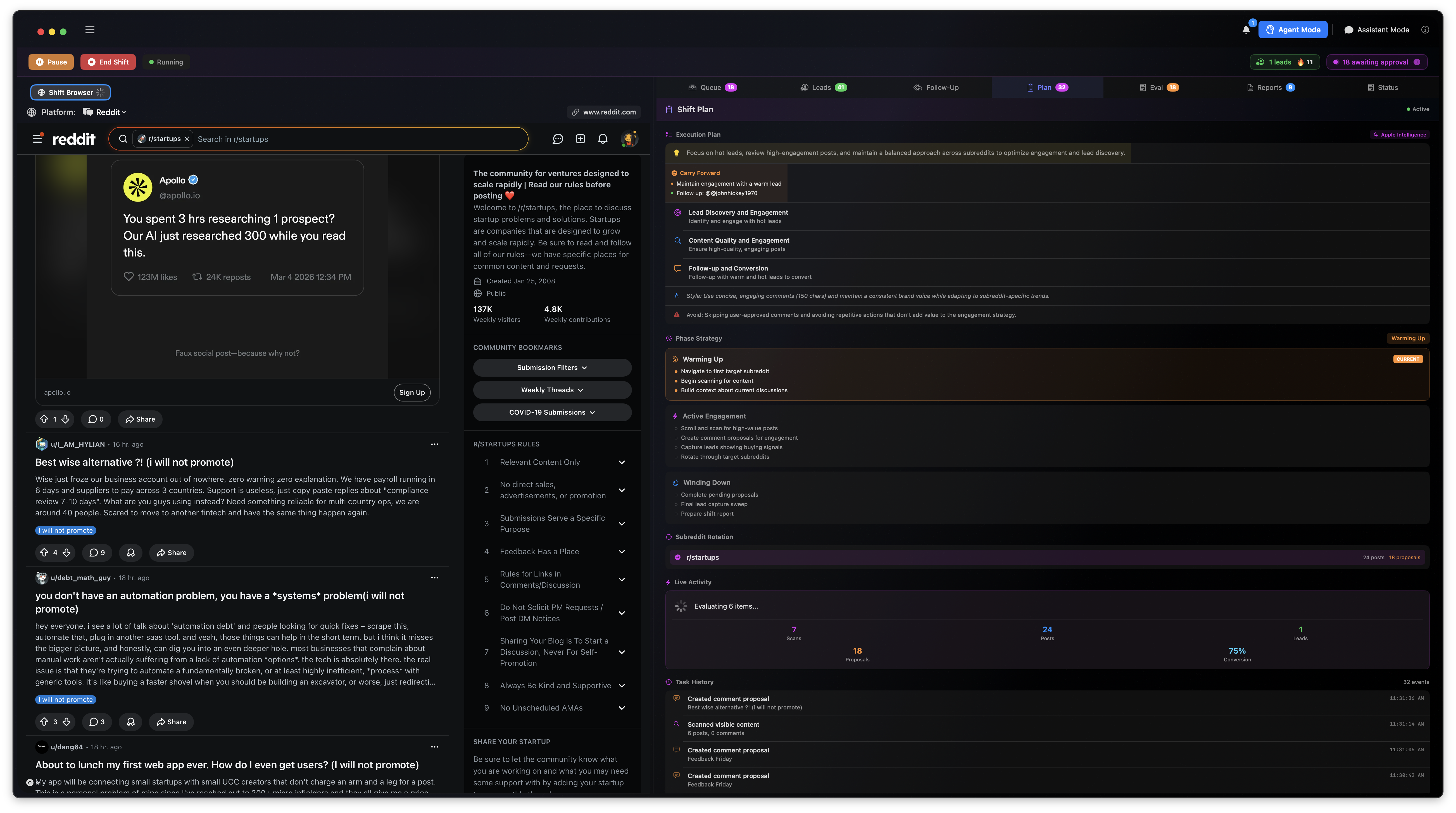
Task: Expand Weekly Threads bookmark
Action: (552, 390)
